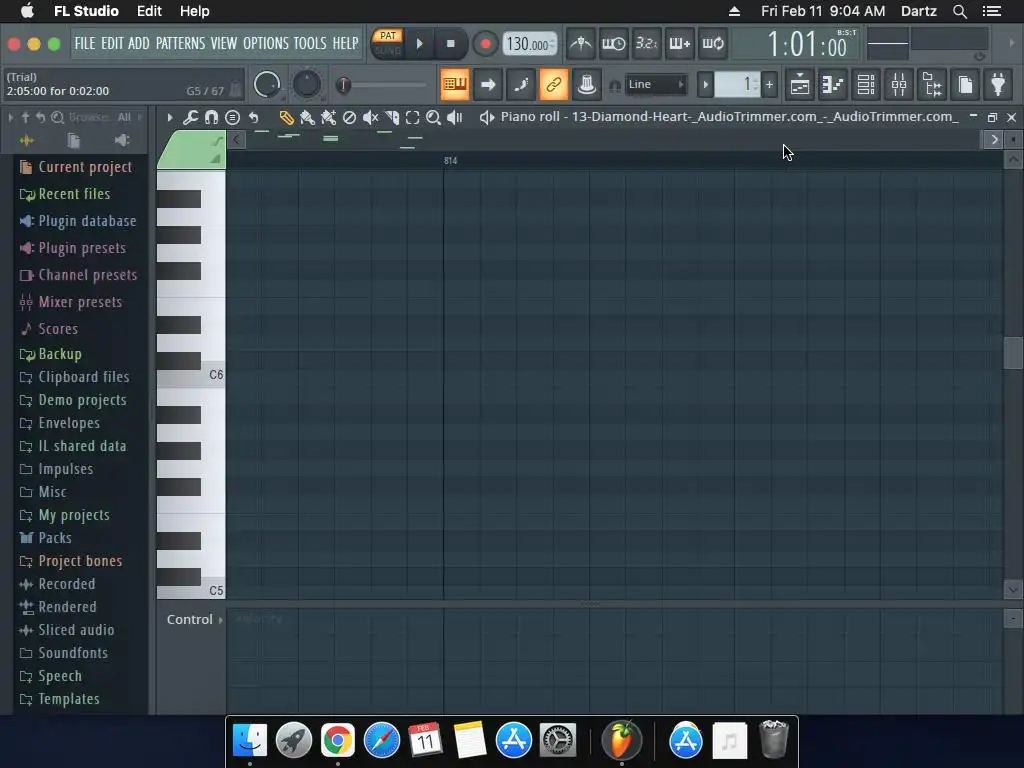This screenshot has width=1024, height=768.
Task: Toggle wait for input to record
Action: [613, 44]
